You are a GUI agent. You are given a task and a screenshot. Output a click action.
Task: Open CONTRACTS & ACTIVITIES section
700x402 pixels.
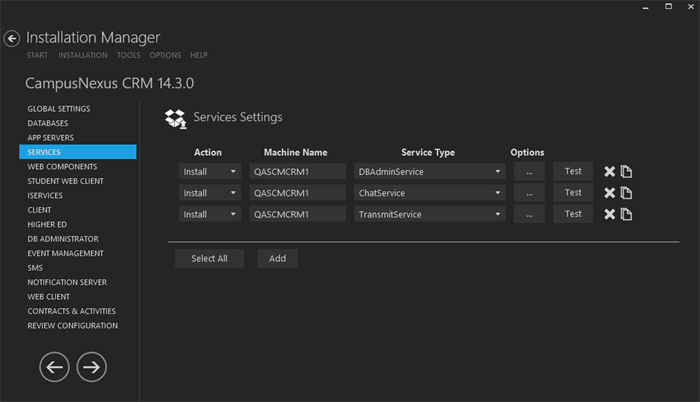point(71,311)
